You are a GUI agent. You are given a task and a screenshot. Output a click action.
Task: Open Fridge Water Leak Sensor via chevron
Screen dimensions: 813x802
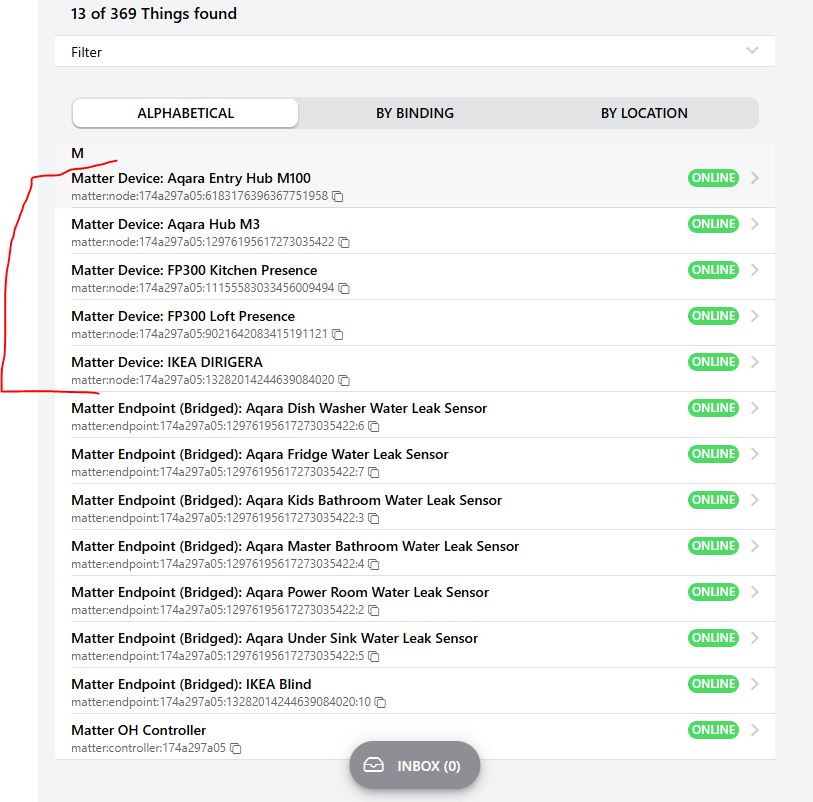click(755, 454)
